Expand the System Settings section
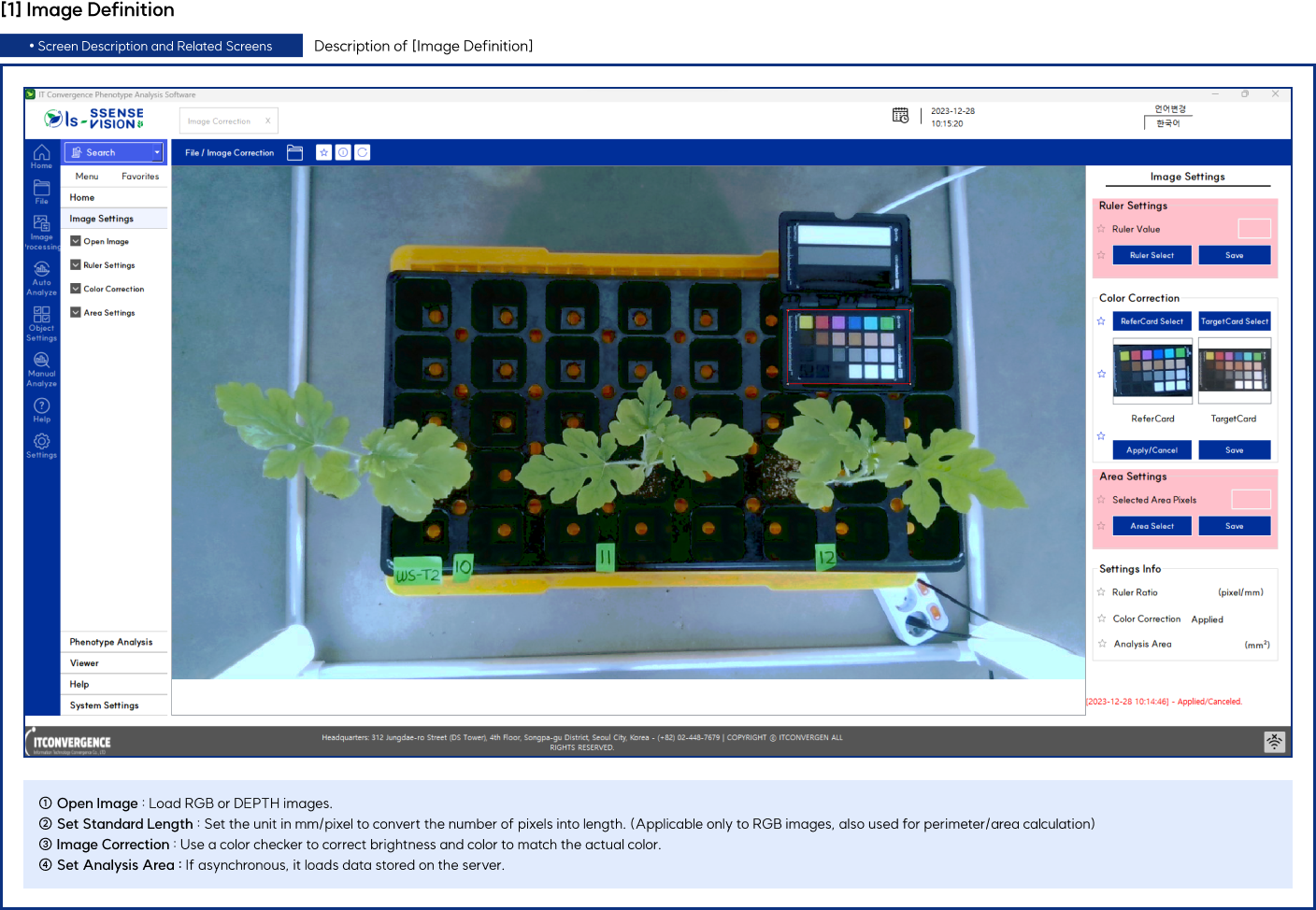 coord(105,704)
